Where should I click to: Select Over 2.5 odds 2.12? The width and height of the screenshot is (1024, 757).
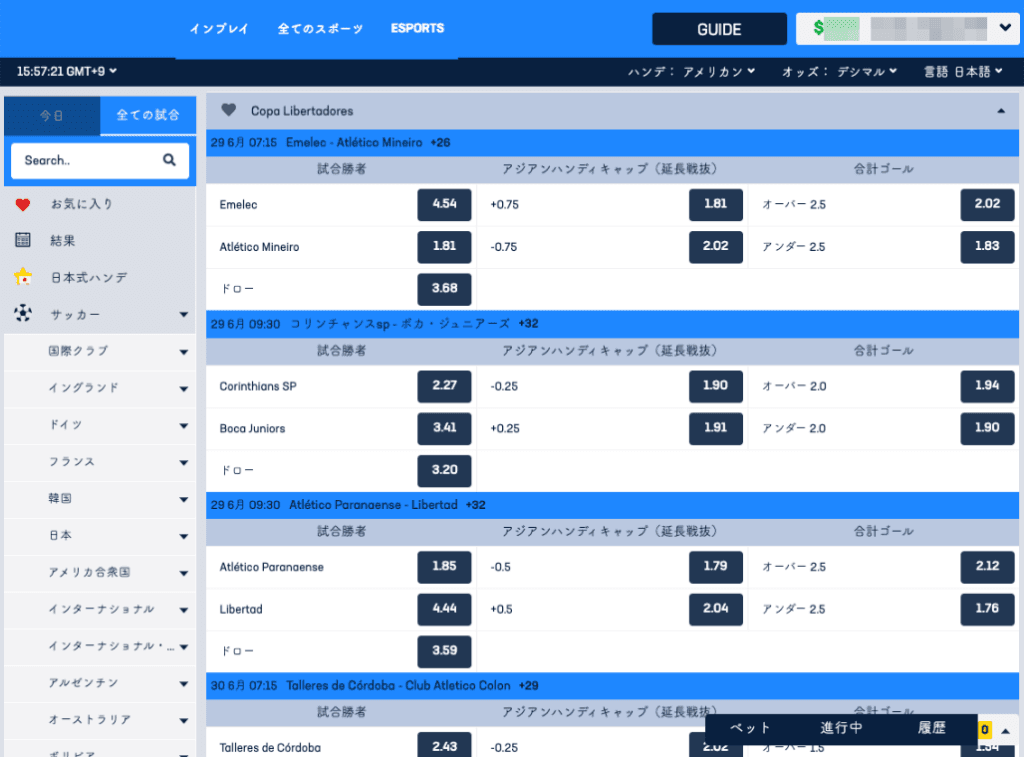(987, 567)
